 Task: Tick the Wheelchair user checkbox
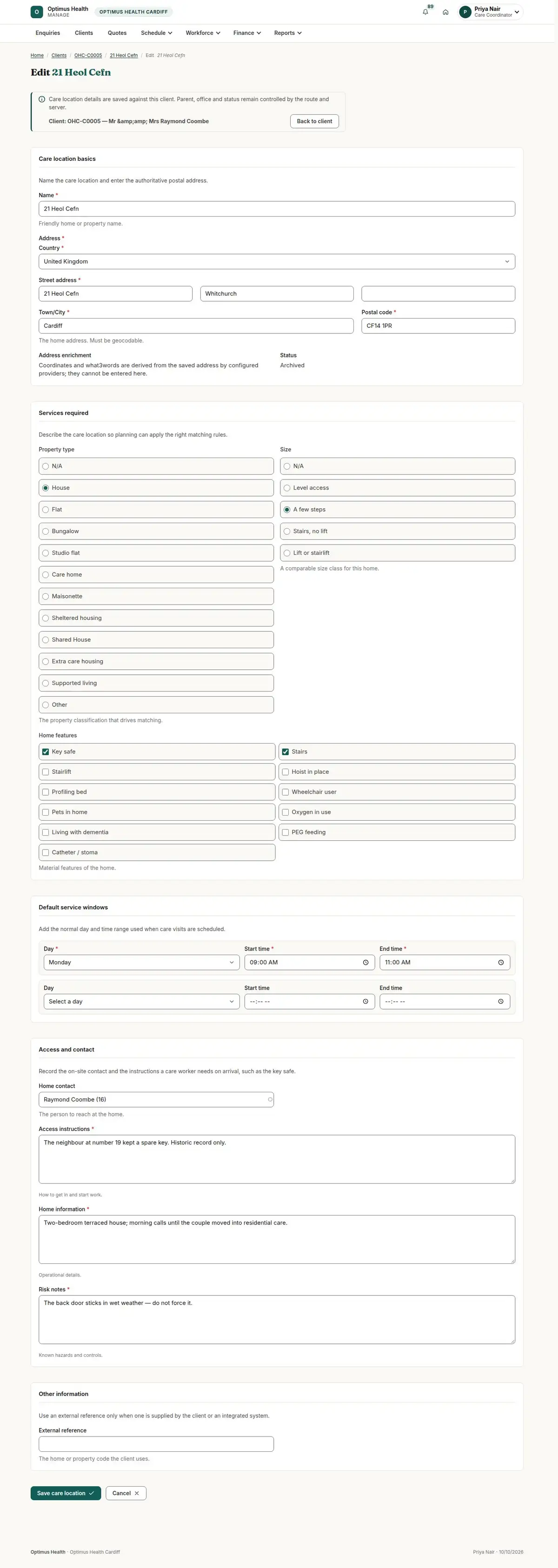(286, 792)
